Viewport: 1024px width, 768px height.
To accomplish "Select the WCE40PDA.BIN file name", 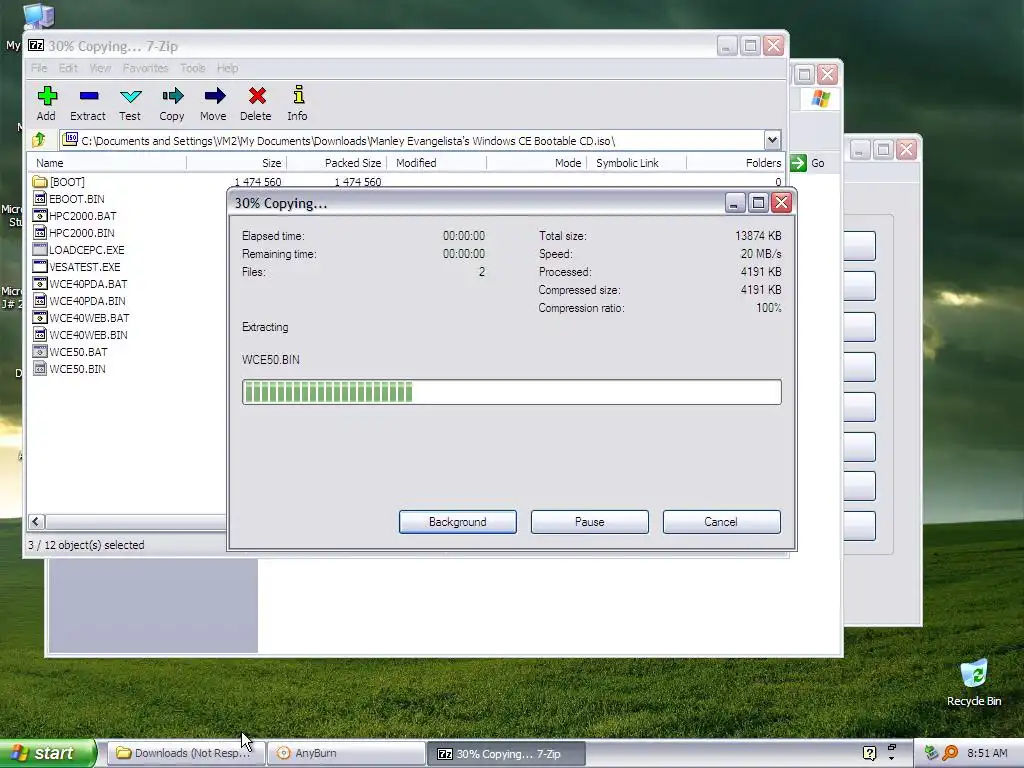I will click(x=88, y=300).
